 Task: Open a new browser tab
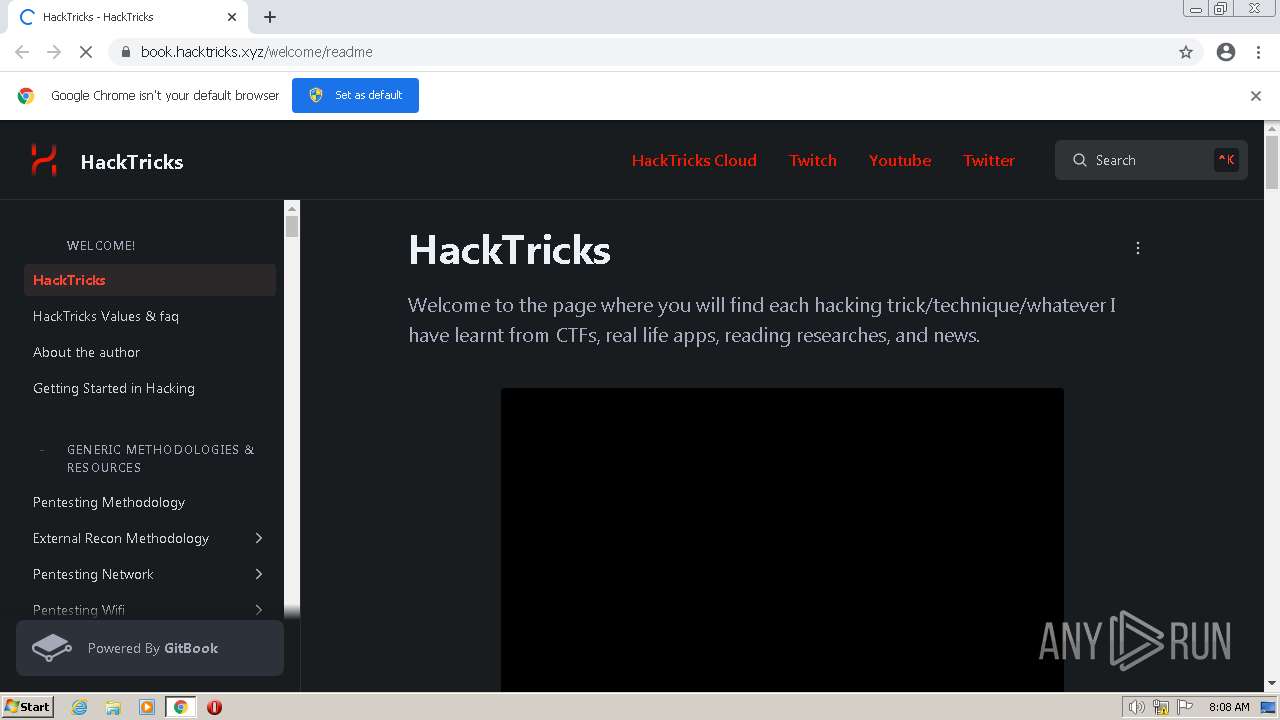(270, 17)
